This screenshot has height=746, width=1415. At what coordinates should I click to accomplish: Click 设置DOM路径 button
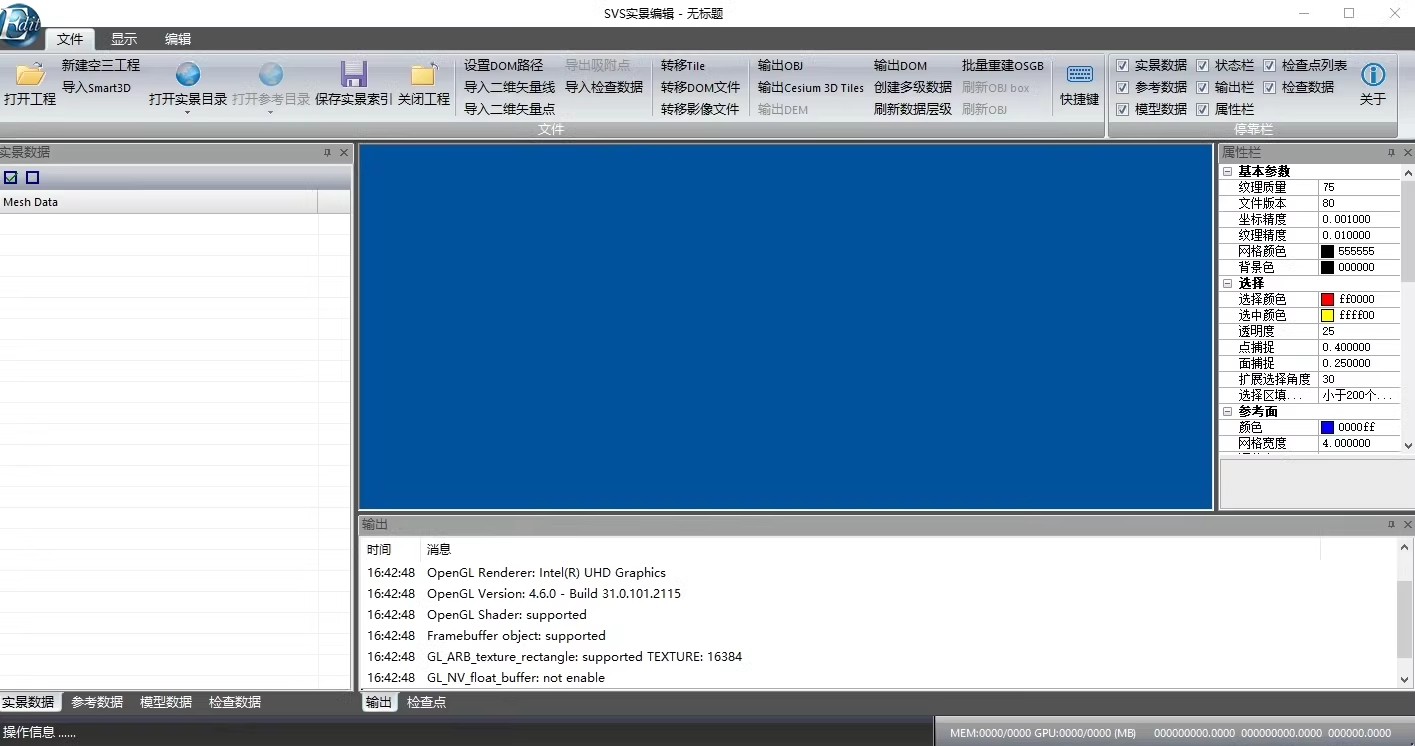coord(503,65)
